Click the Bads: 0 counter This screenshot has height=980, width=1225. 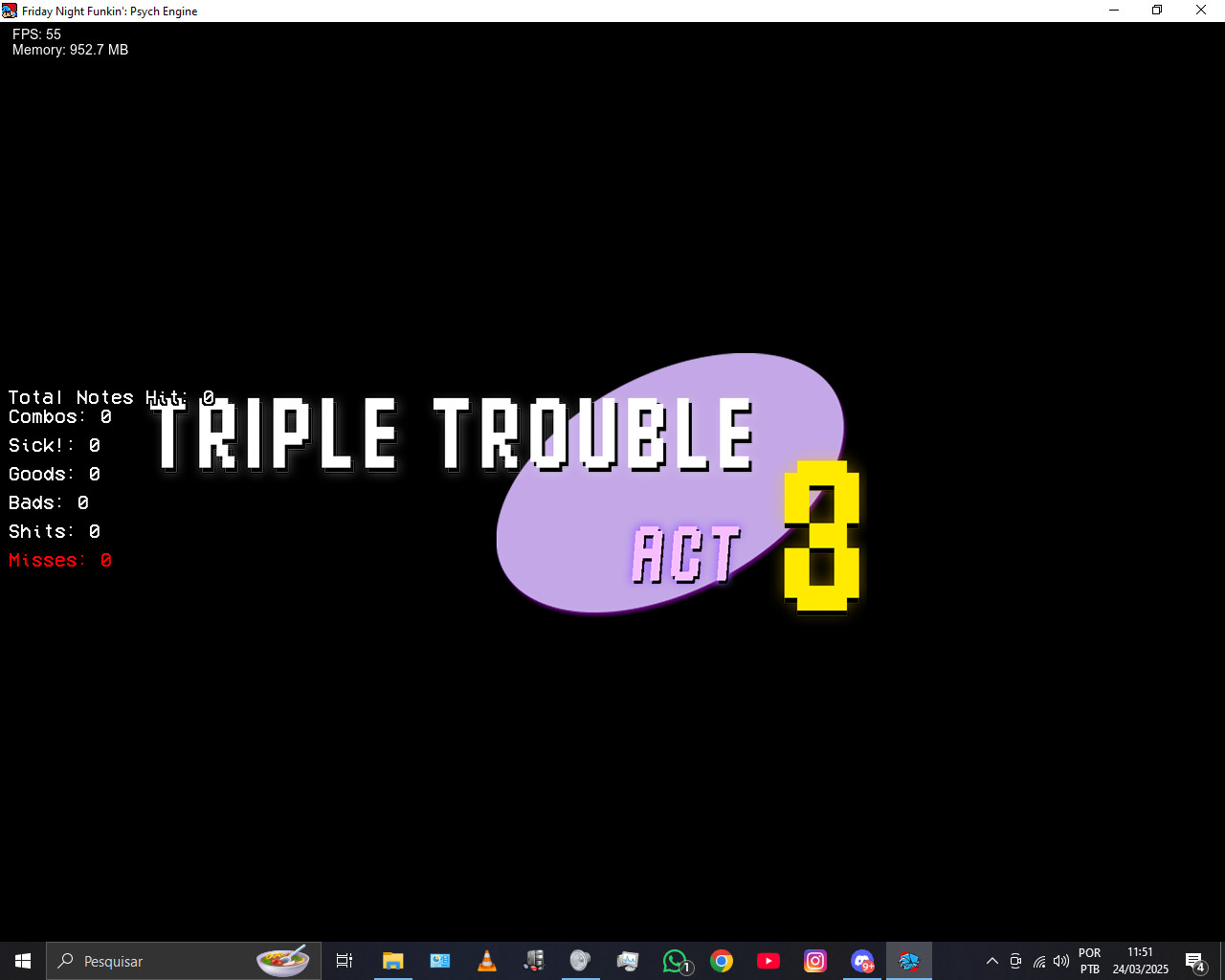pos(49,502)
